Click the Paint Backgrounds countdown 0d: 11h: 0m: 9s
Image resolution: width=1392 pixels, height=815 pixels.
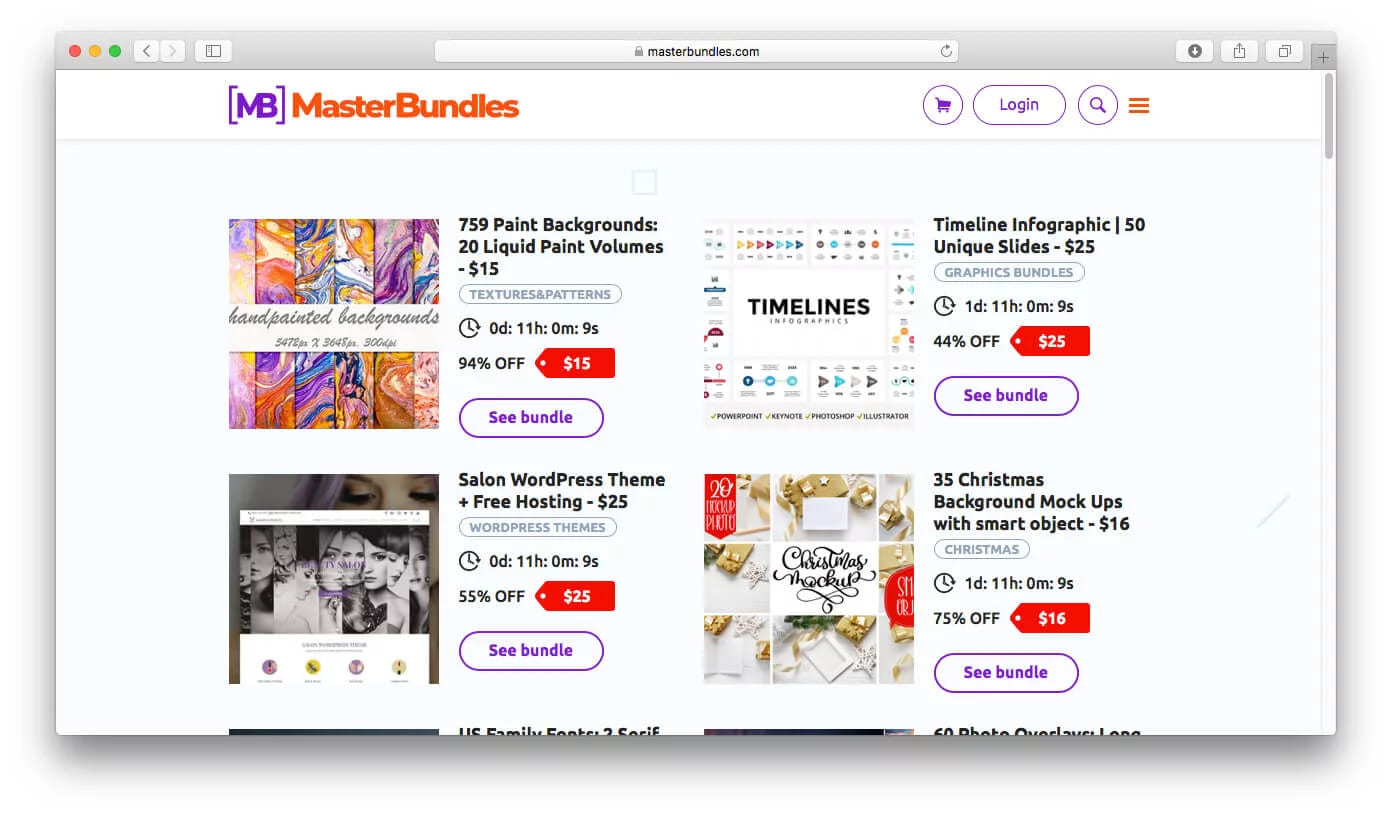click(x=544, y=328)
